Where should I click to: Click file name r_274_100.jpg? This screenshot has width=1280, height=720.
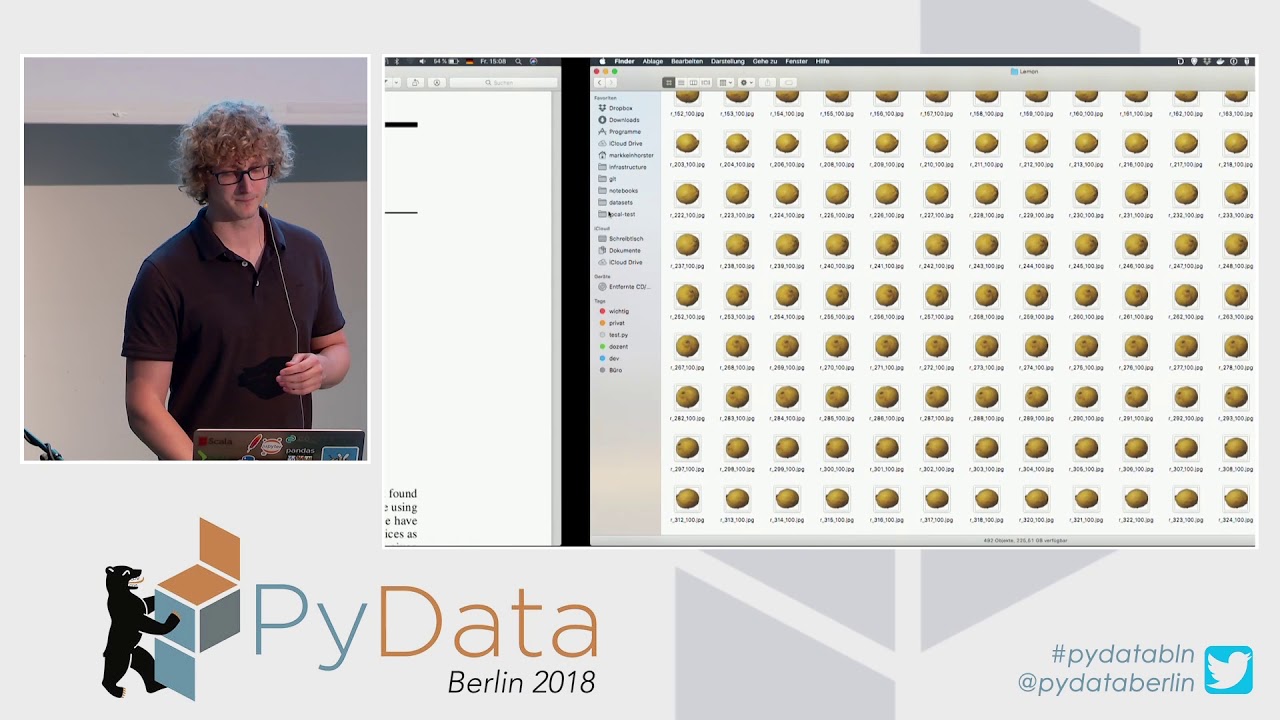point(1037,368)
